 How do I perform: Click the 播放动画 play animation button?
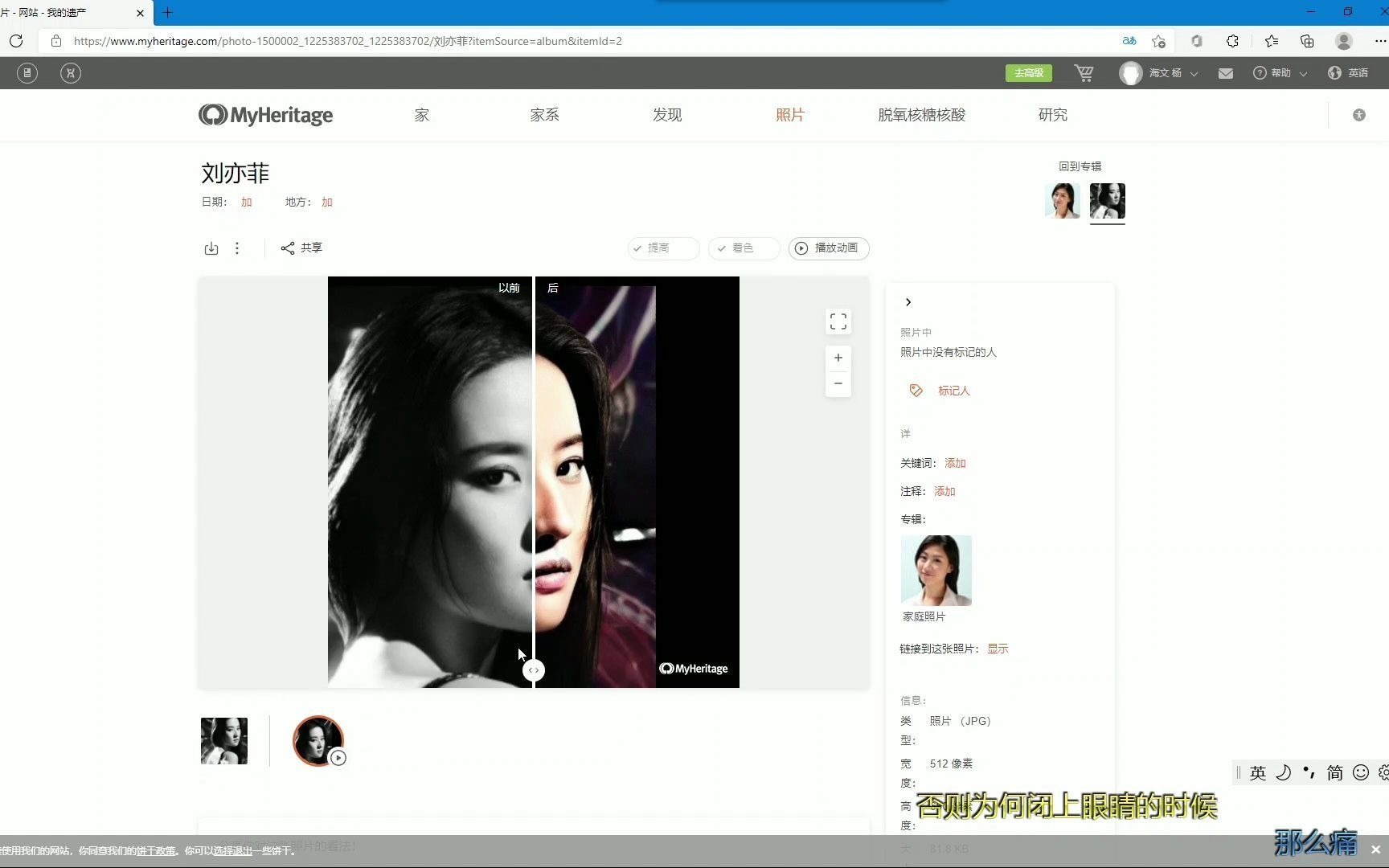(829, 248)
